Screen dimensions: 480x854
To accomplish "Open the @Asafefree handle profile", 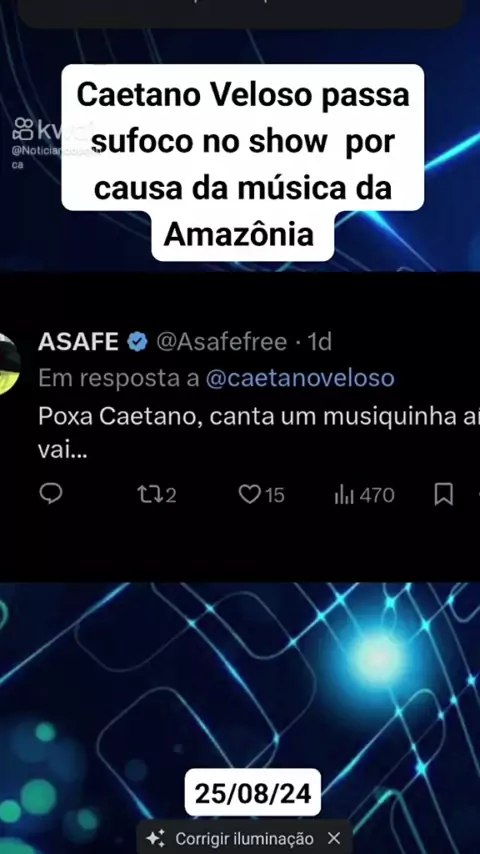I will [x=222, y=342].
